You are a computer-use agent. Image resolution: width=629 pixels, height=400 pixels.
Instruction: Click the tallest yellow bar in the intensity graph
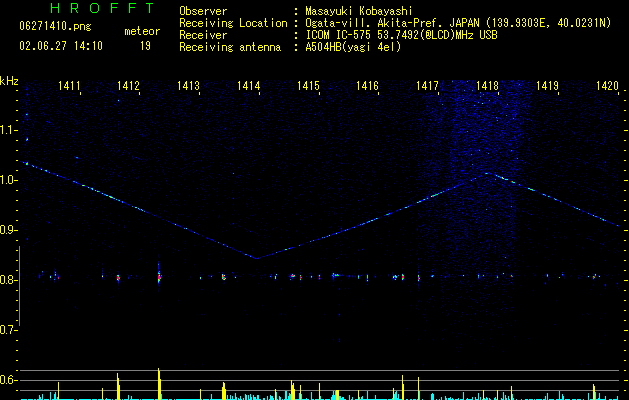click(159, 384)
